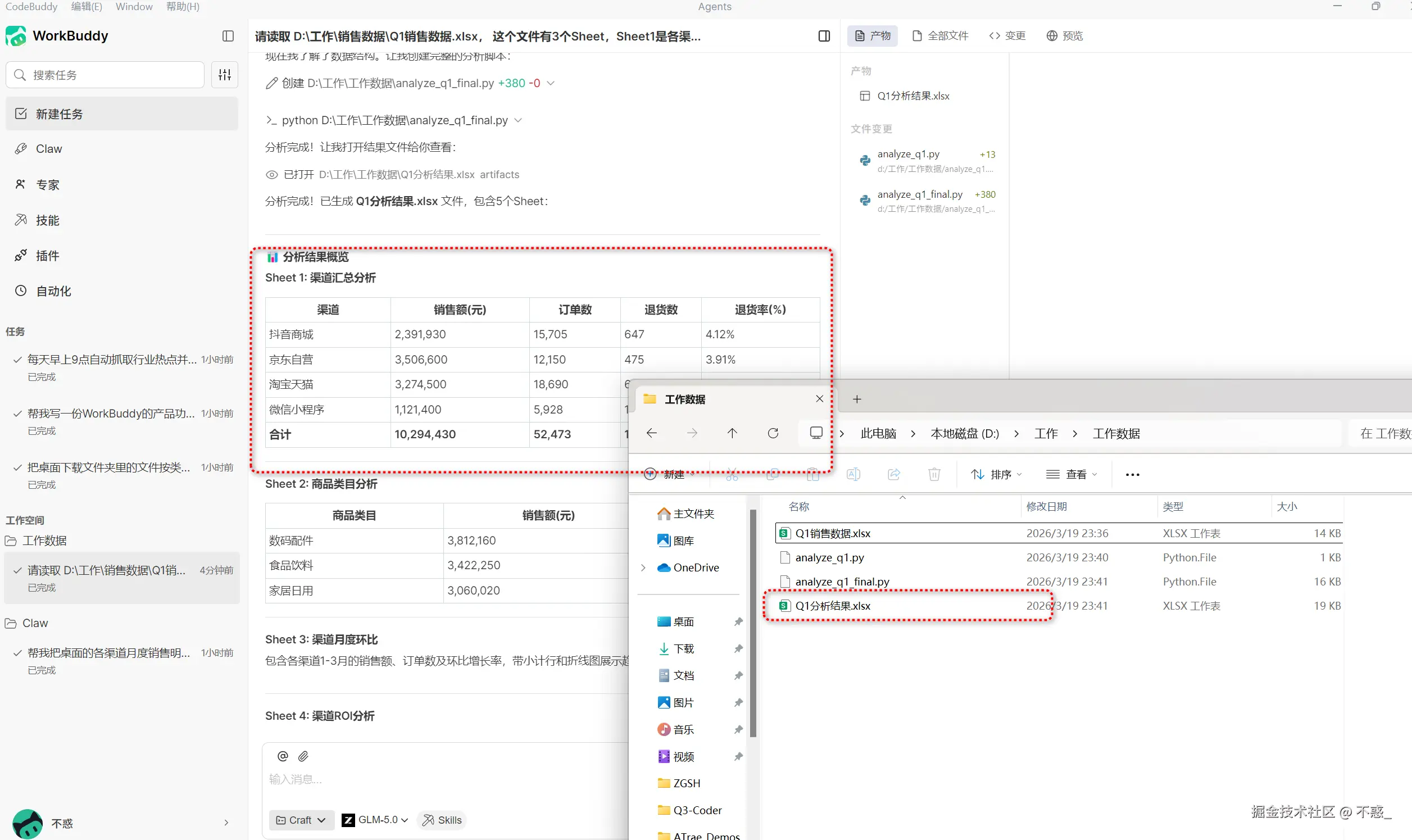Collapse the left sidebar panel icon
This screenshot has width=1412, height=840.
pyautogui.click(x=228, y=35)
